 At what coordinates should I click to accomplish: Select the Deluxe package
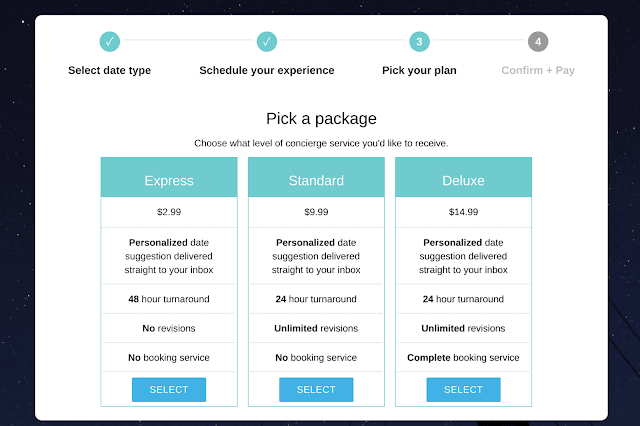coord(464,390)
